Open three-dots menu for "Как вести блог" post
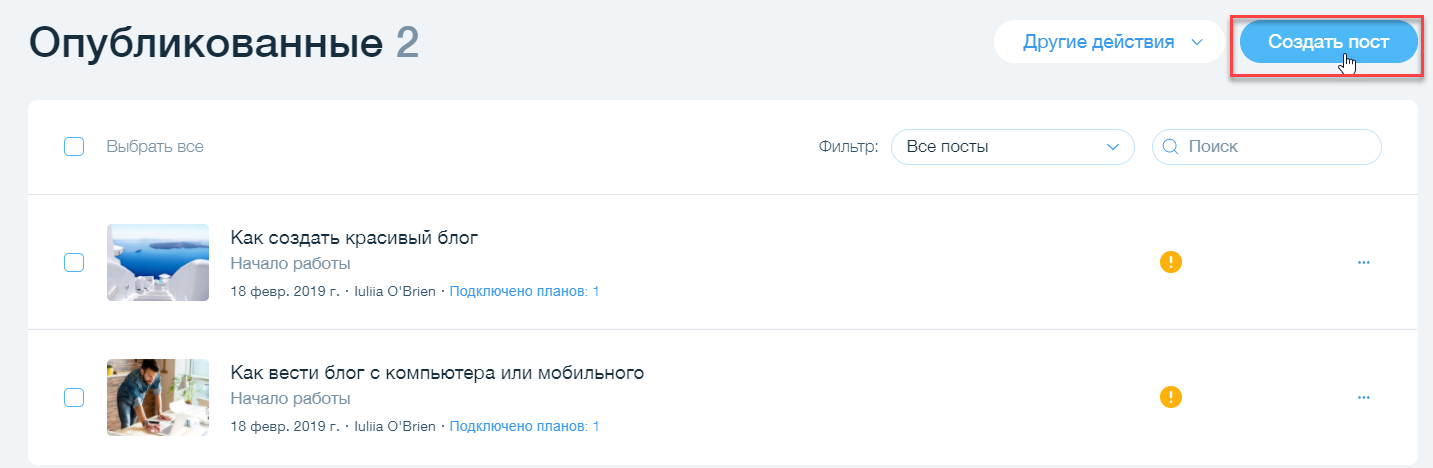Screen dimensions: 1433x468 point(1363,397)
